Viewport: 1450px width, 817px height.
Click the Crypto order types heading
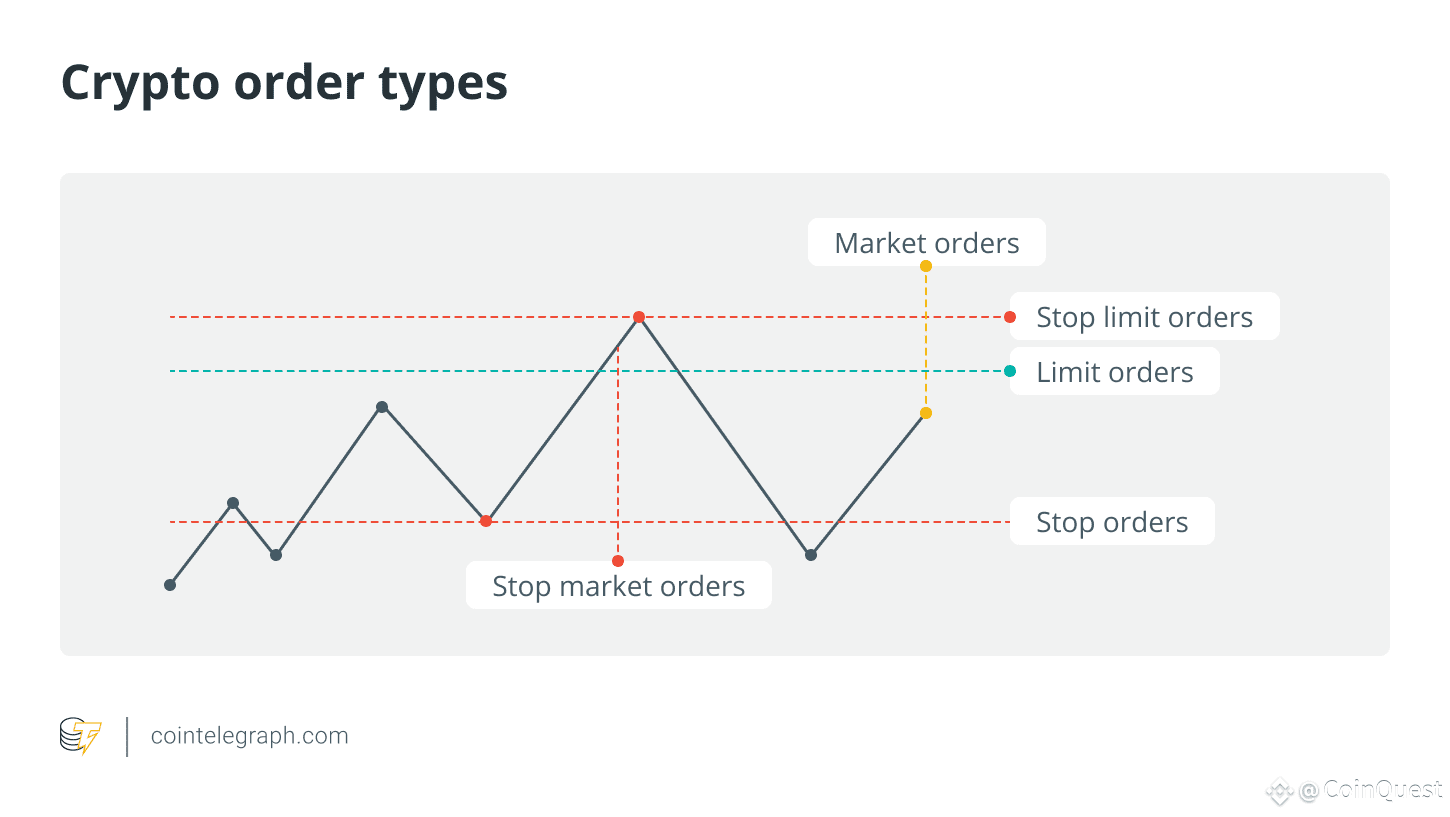pos(285,83)
